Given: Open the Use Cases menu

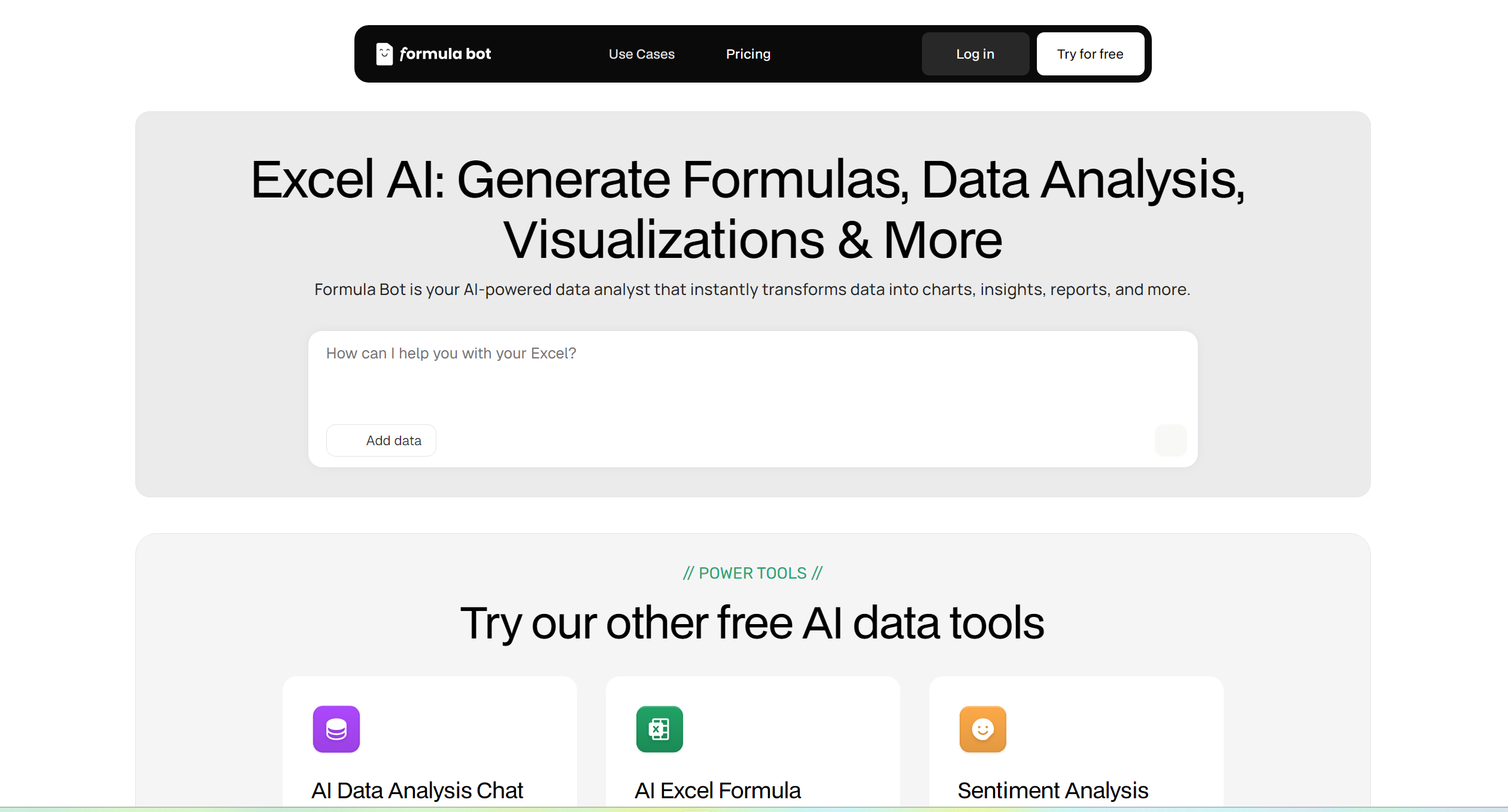Looking at the screenshot, I should (x=641, y=54).
